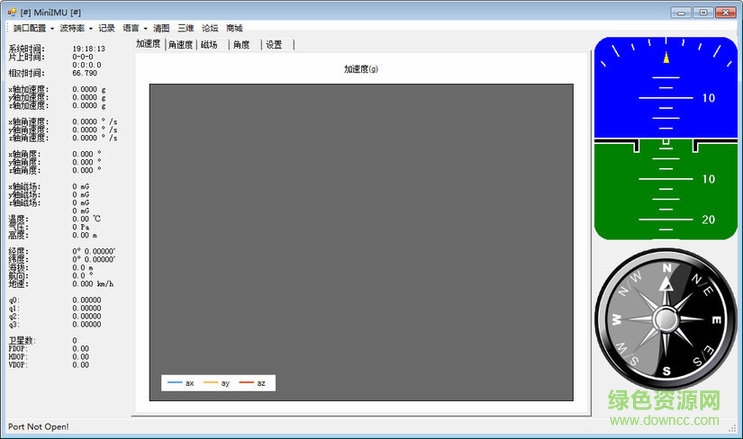Click the relative time value 66.790
743x439 pixels.
point(84,73)
